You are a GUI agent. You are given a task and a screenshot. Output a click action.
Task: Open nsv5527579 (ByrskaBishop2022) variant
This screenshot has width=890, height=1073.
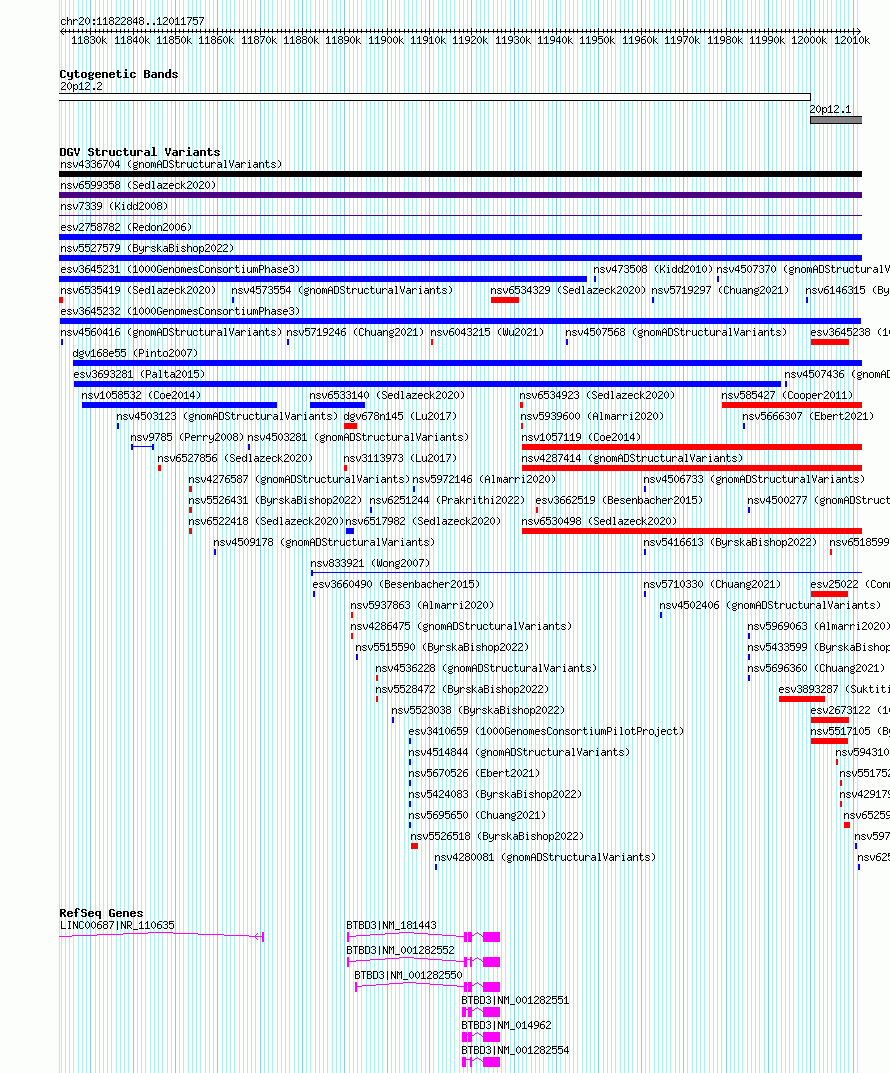click(147, 248)
